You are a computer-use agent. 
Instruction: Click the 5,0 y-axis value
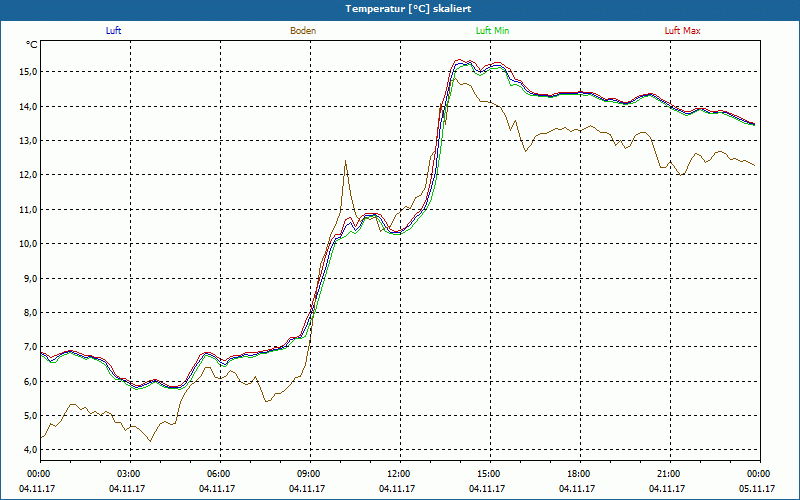coord(30,415)
